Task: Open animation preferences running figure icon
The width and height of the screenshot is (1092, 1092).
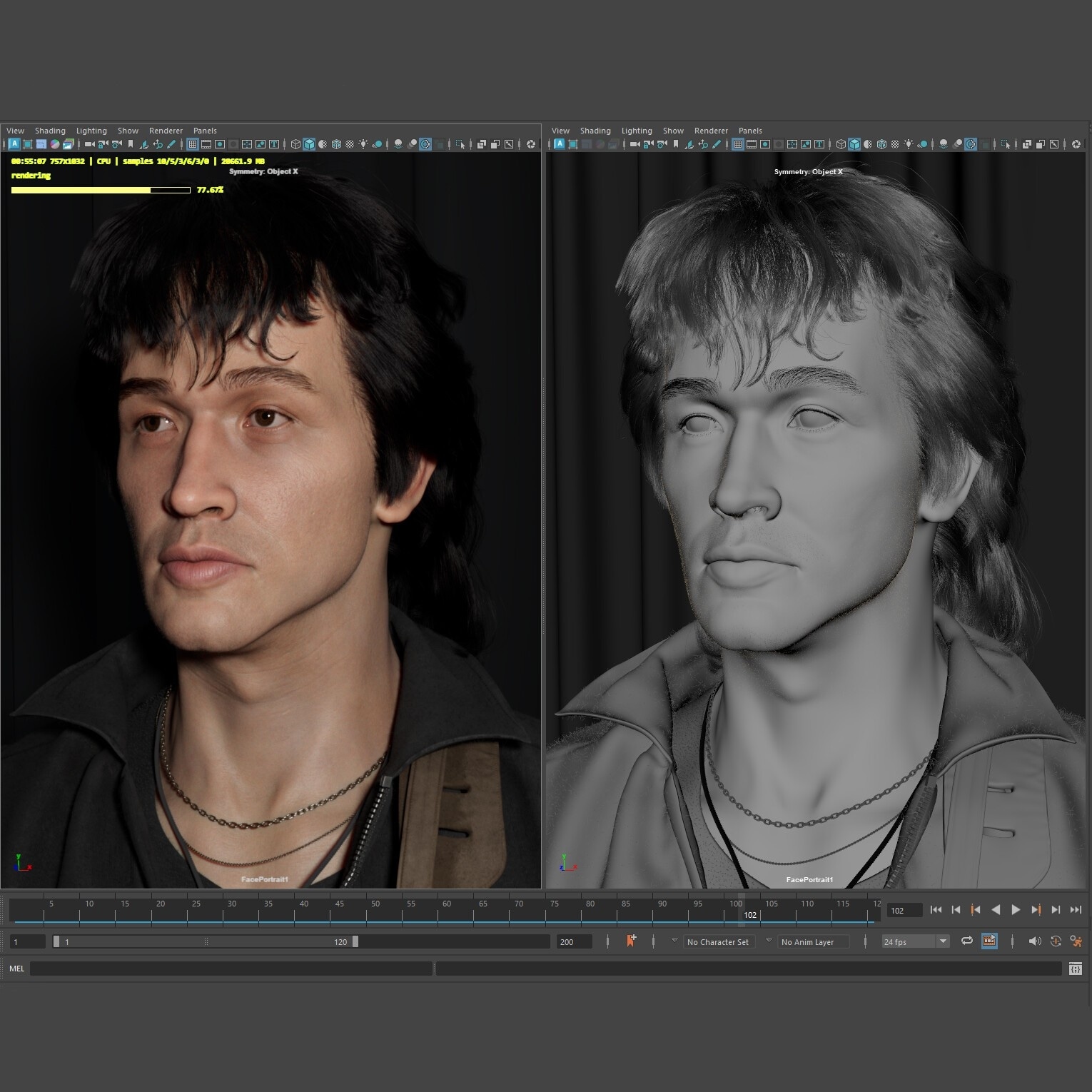Action: click(x=1076, y=941)
